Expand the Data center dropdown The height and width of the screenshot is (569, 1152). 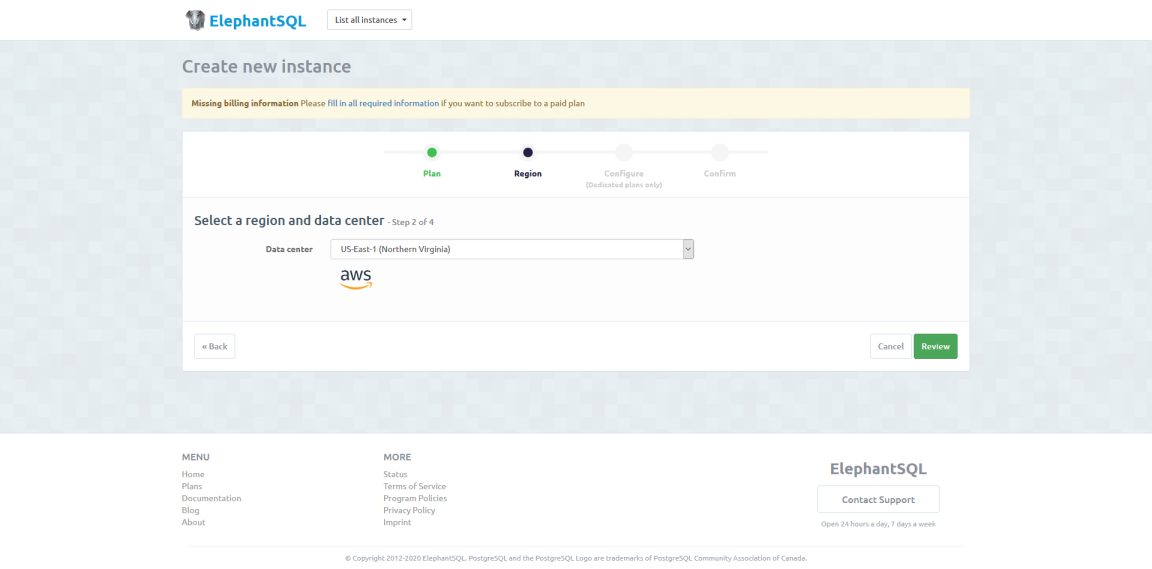pyautogui.click(x=512, y=249)
